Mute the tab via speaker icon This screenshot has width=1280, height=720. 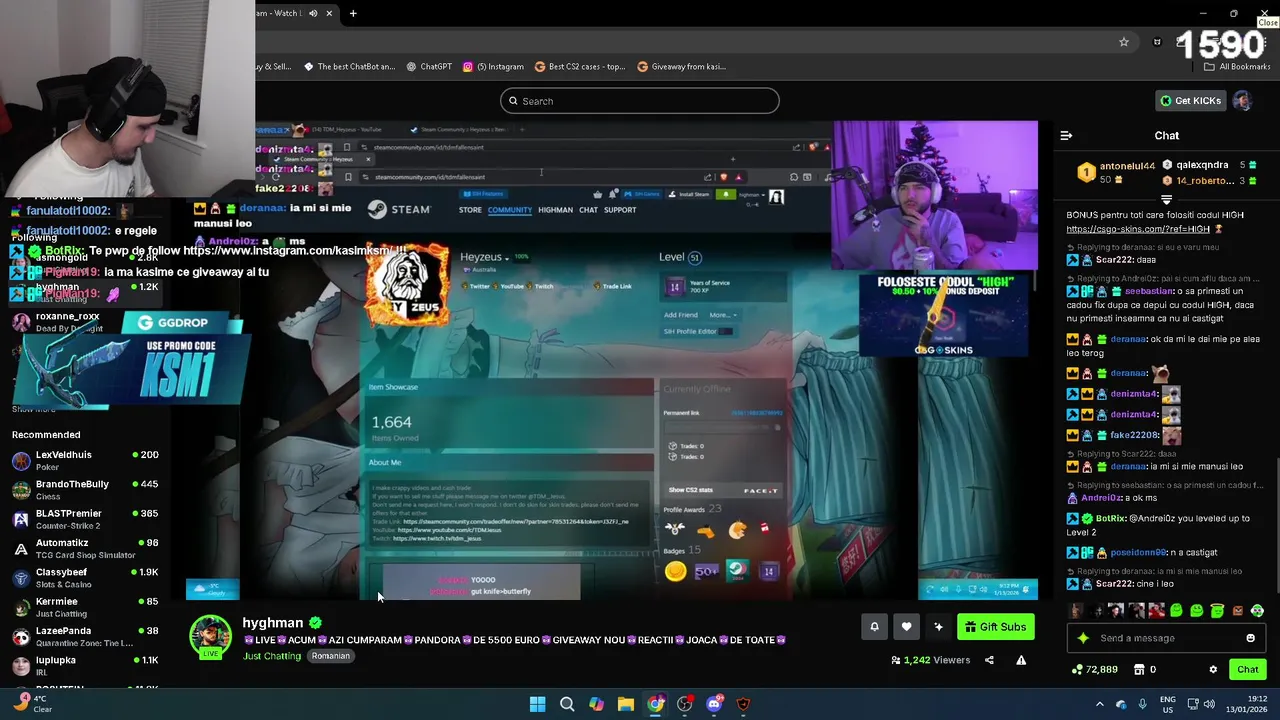point(313,13)
